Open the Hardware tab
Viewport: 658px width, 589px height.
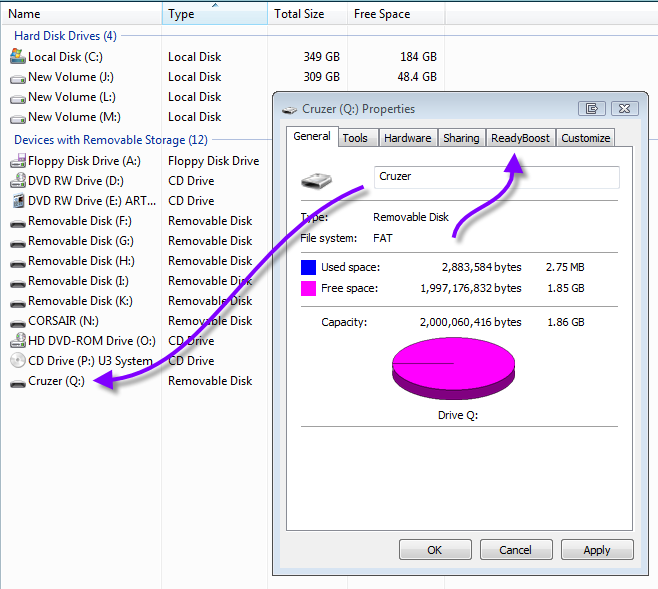point(407,138)
